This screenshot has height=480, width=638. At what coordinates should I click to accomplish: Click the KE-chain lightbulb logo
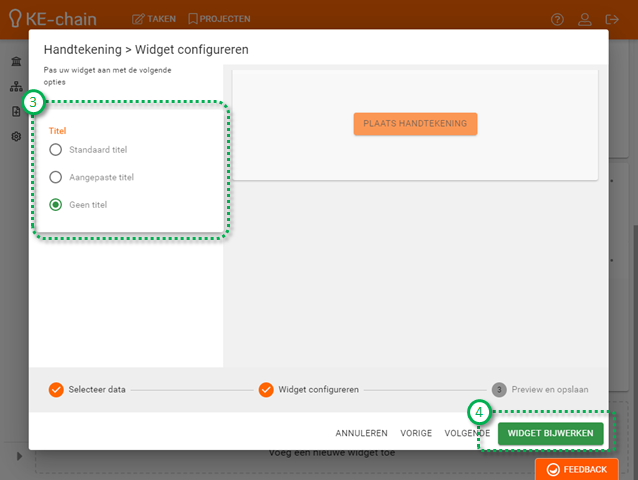[x=15, y=18]
